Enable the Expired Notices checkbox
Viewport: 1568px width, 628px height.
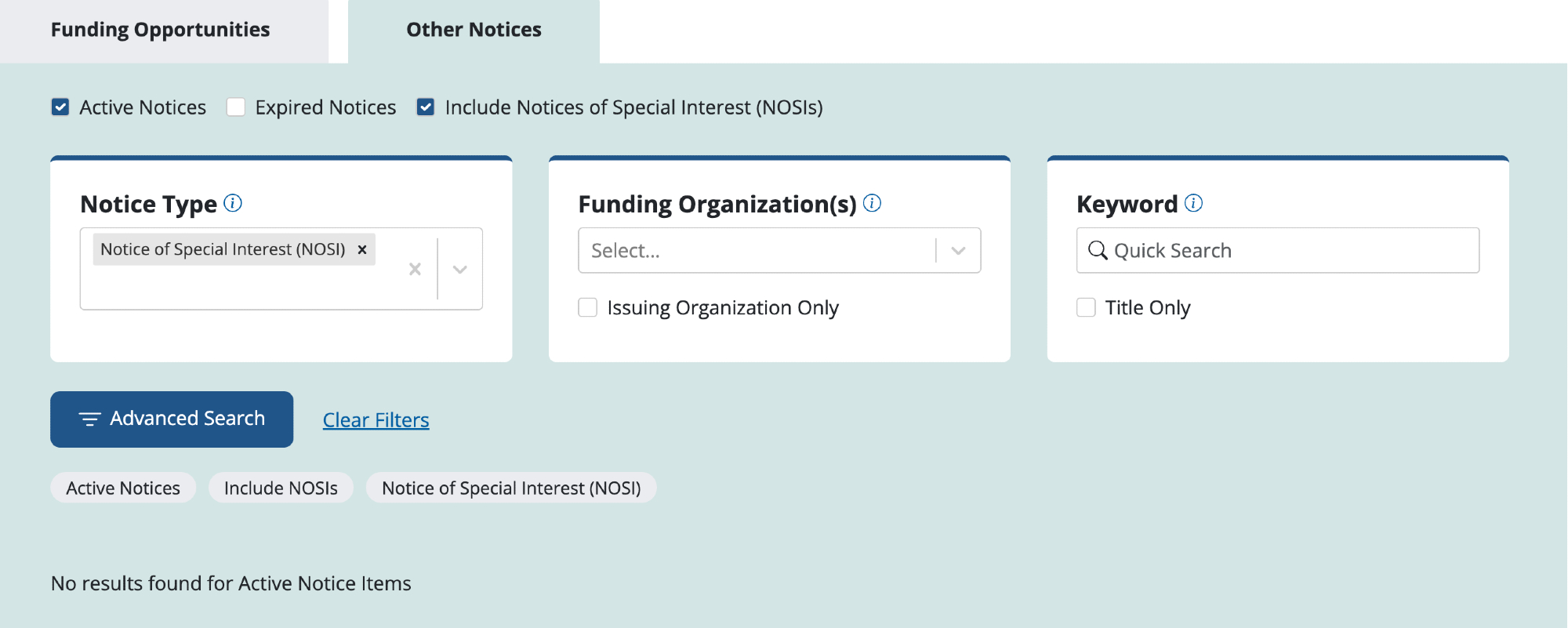(x=236, y=107)
